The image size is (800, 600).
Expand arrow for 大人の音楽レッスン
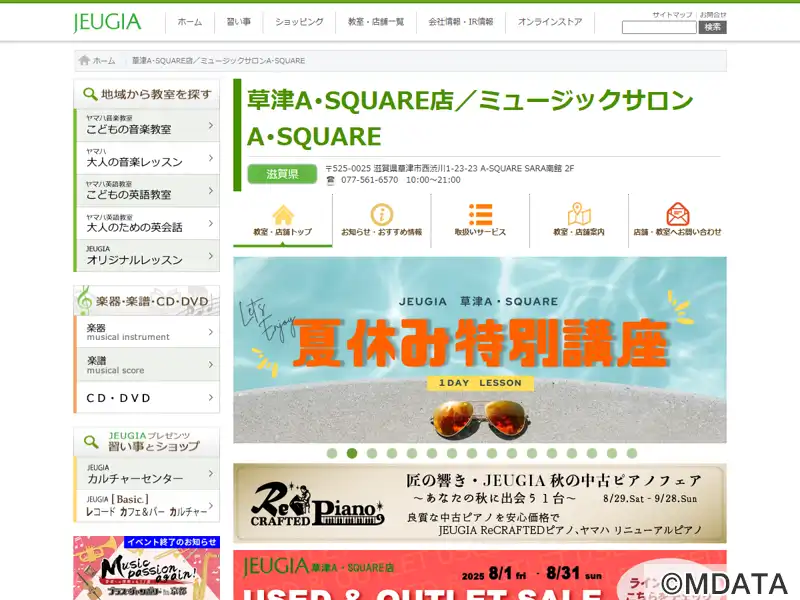tap(211, 158)
